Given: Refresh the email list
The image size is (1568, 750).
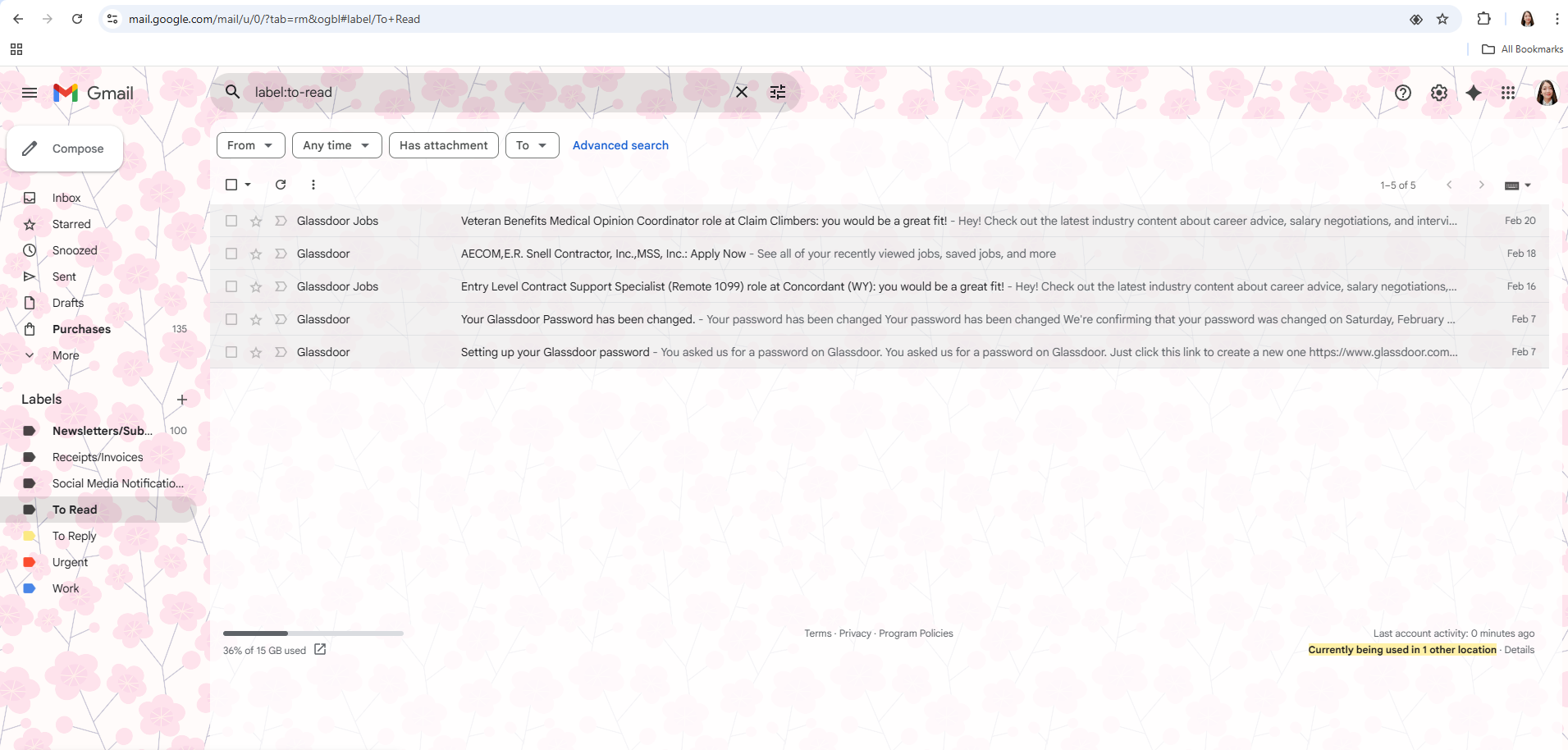Looking at the screenshot, I should [281, 185].
